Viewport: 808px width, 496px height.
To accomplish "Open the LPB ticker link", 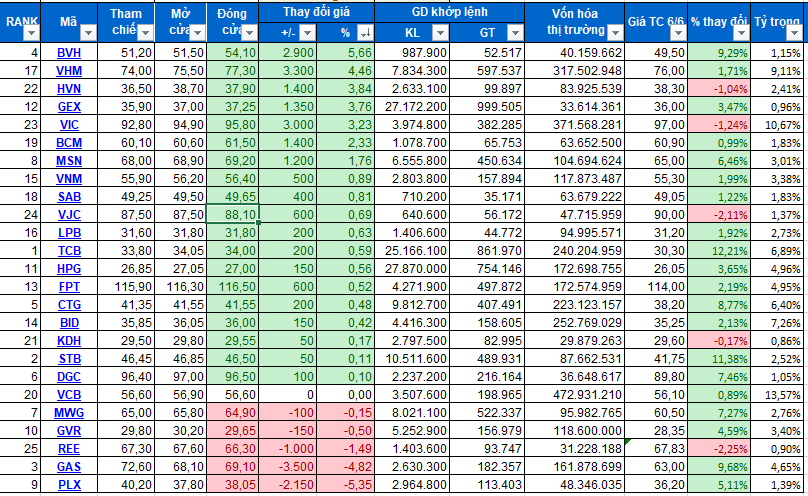I will click(x=69, y=233).
